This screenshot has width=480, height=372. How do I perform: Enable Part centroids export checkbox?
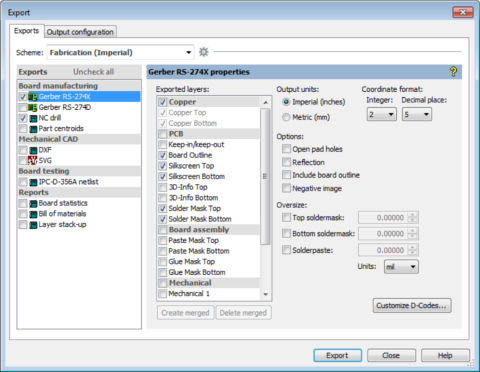23,129
